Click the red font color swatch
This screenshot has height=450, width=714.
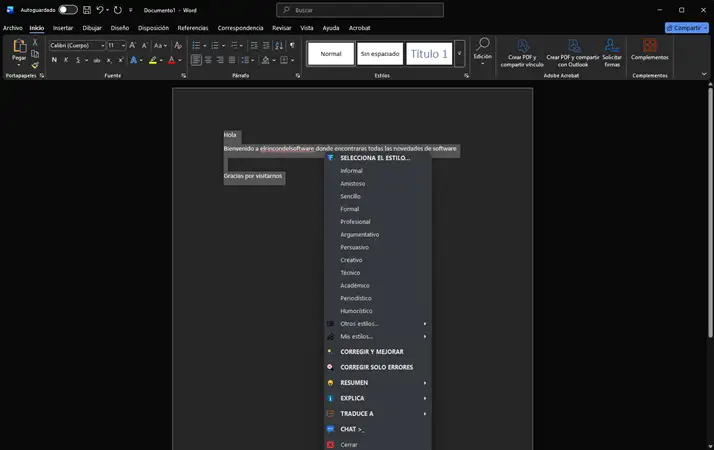pyautogui.click(x=171, y=60)
